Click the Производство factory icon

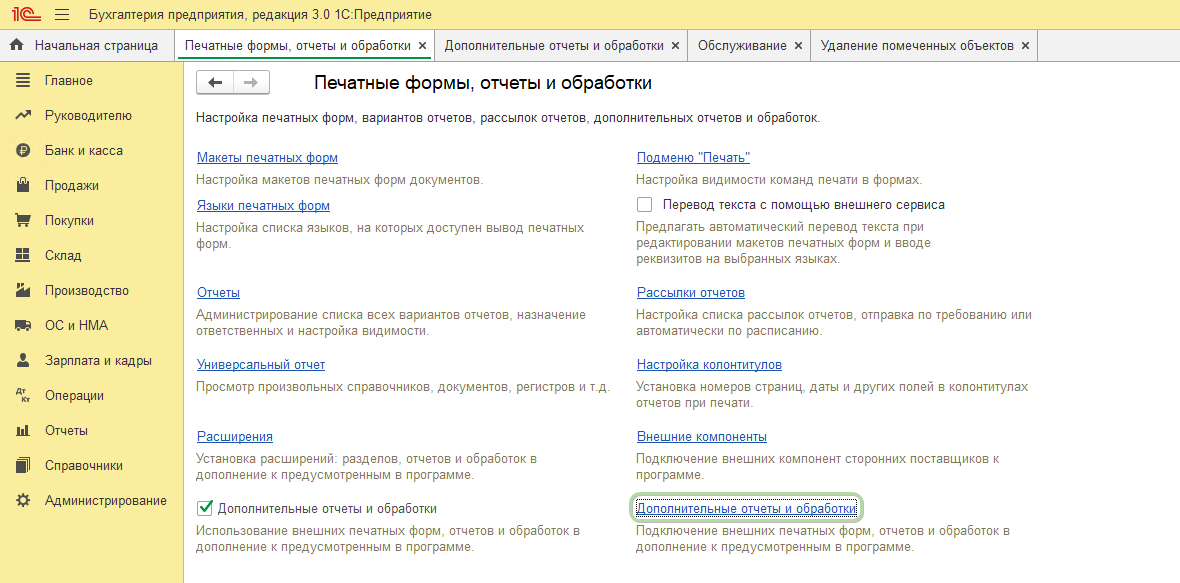point(23,290)
